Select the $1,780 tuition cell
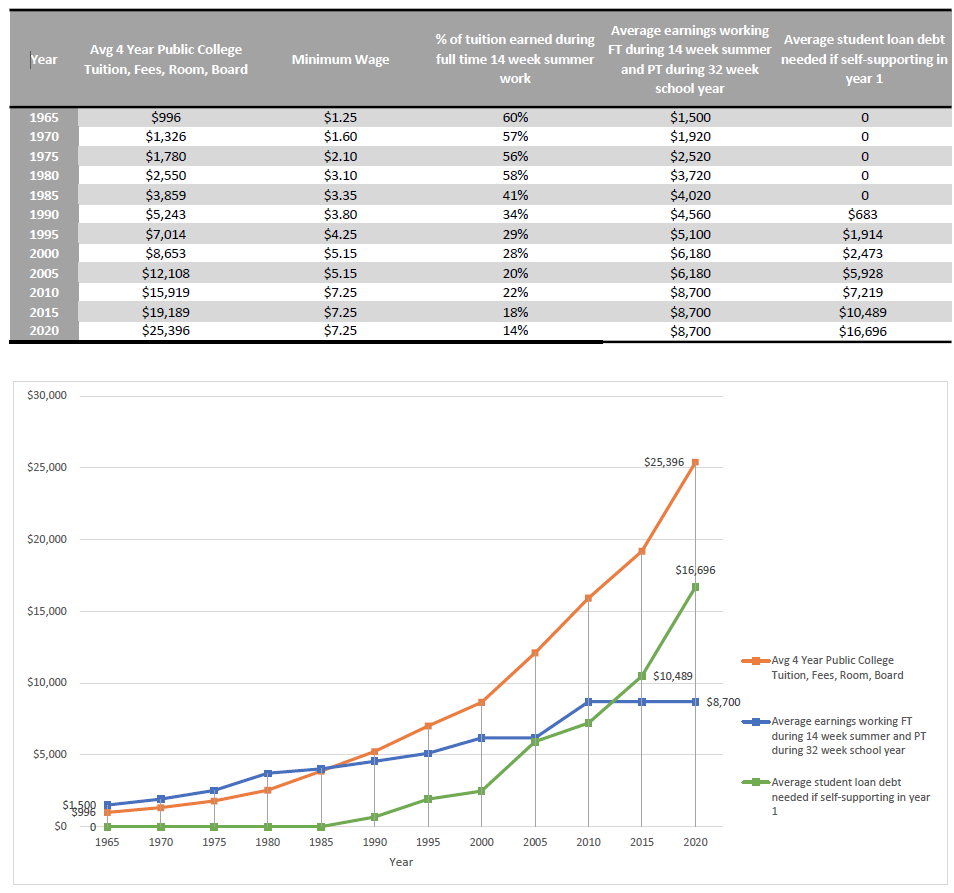Image resolution: width=954 pixels, height=893 pixels. 166,156
